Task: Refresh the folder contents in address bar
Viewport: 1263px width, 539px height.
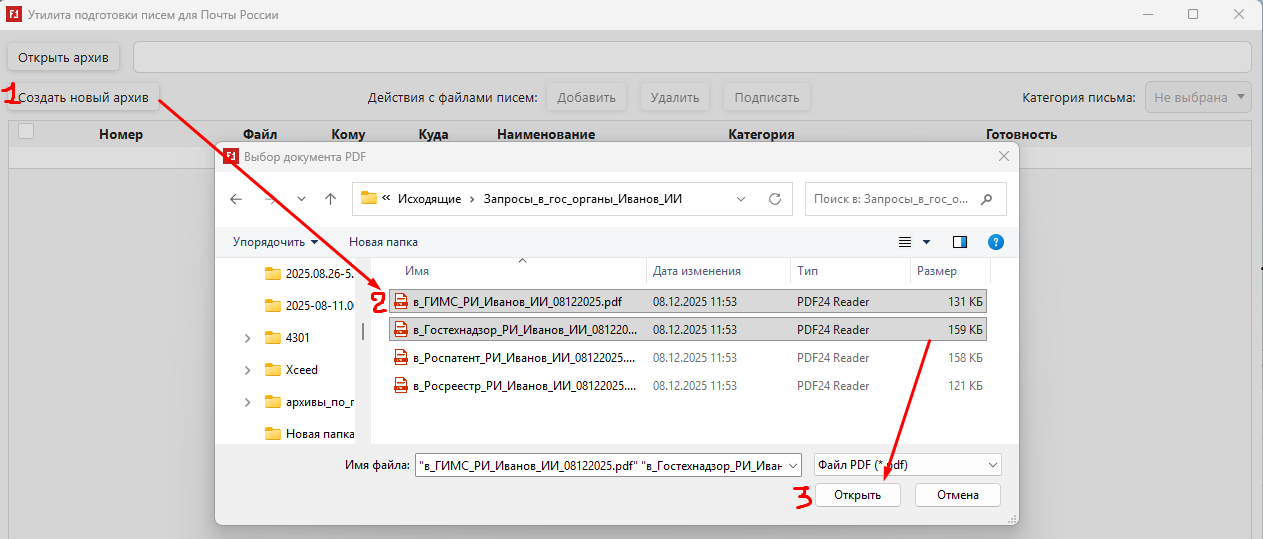Action: click(774, 199)
